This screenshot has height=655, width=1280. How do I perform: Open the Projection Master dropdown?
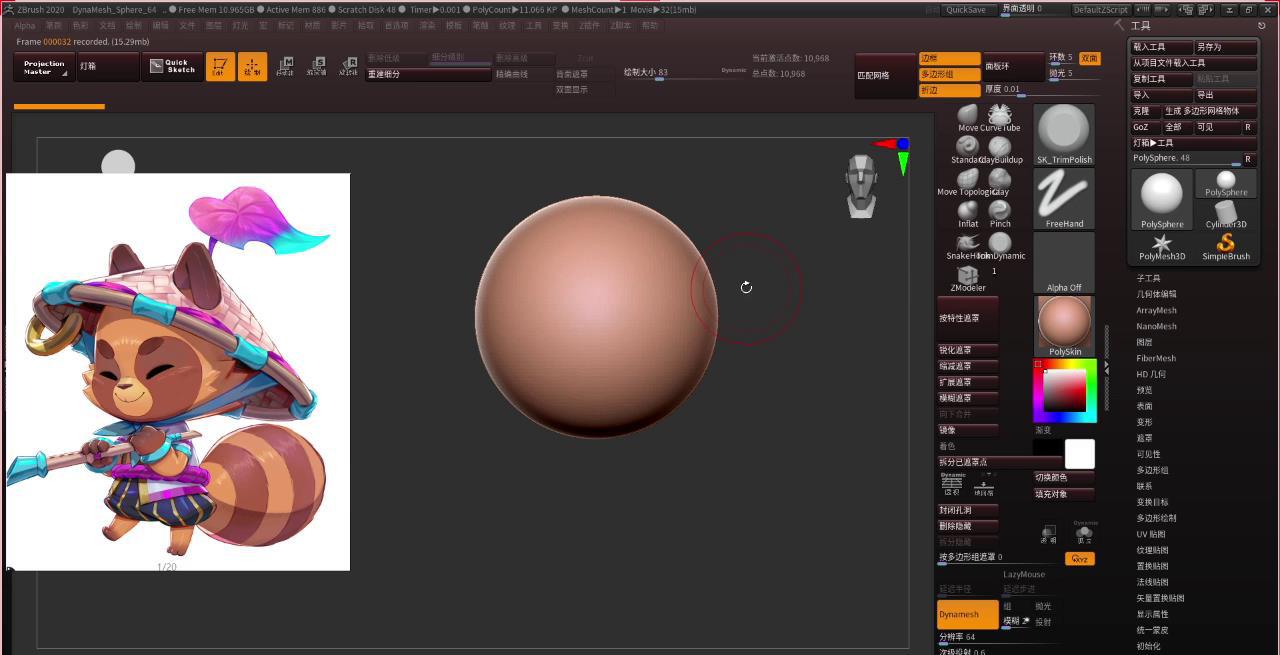pos(44,67)
